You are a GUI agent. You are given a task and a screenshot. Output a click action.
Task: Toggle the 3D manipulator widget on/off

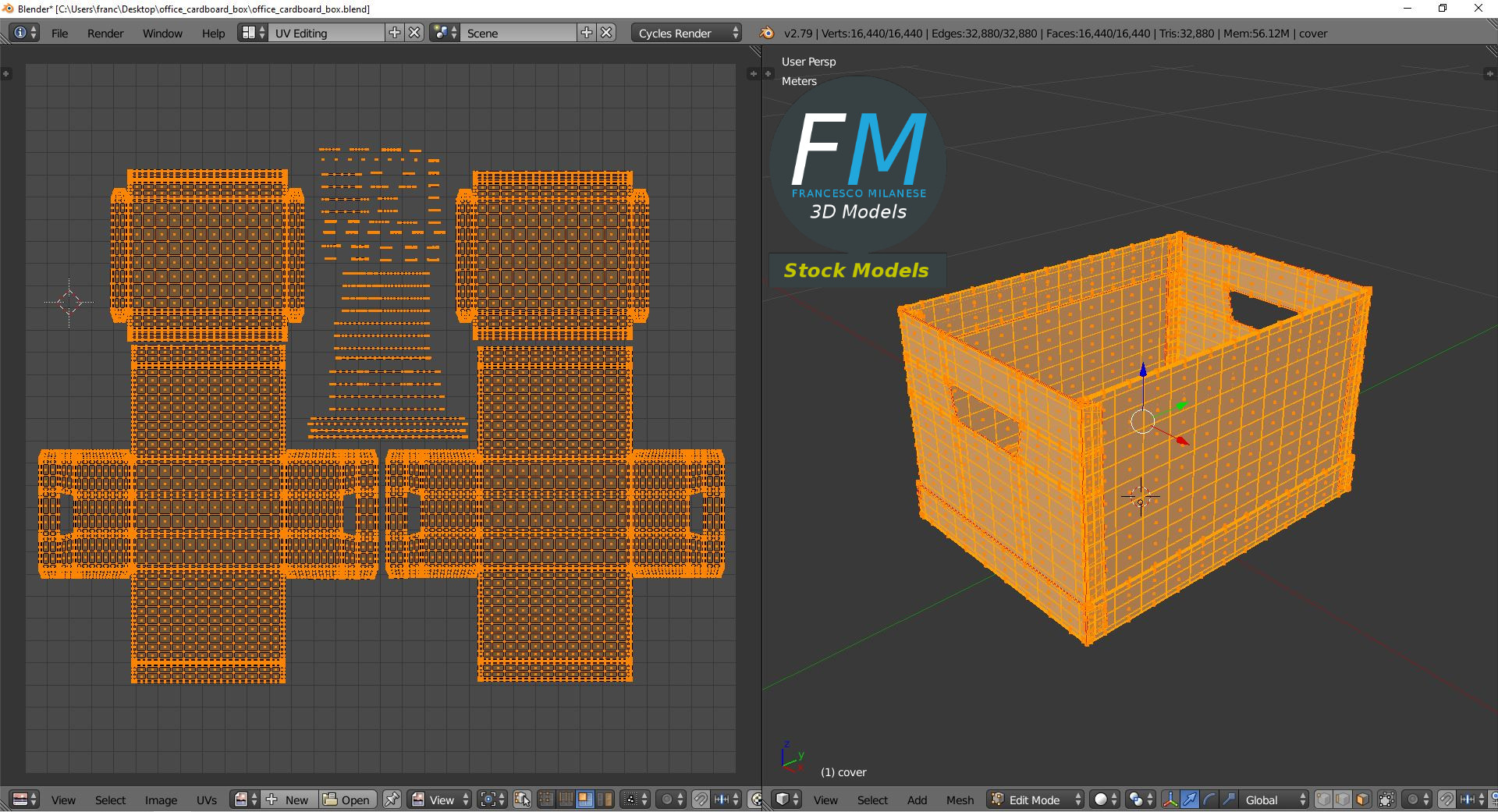[1170, 800]
